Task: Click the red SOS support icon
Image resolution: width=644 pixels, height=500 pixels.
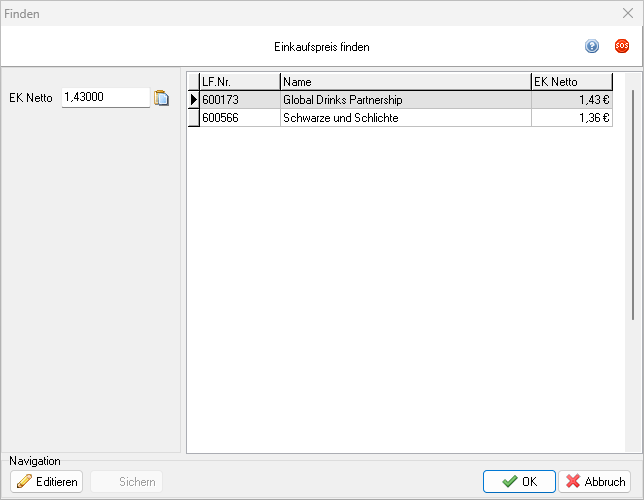Action: point(621,47)
